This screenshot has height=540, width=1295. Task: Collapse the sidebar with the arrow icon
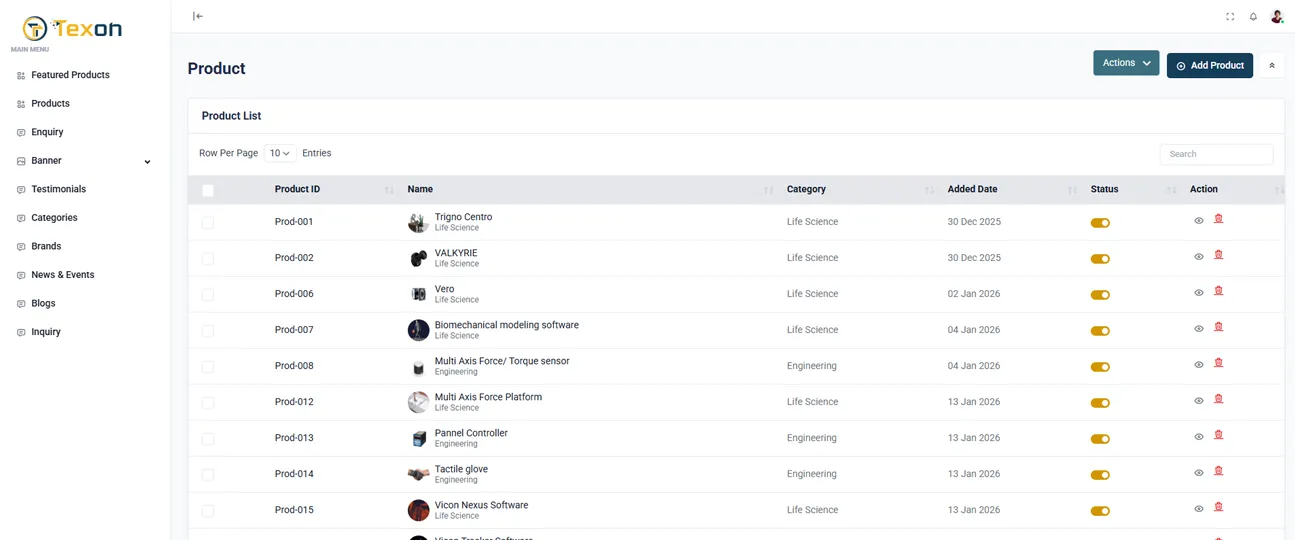point(198,16)
